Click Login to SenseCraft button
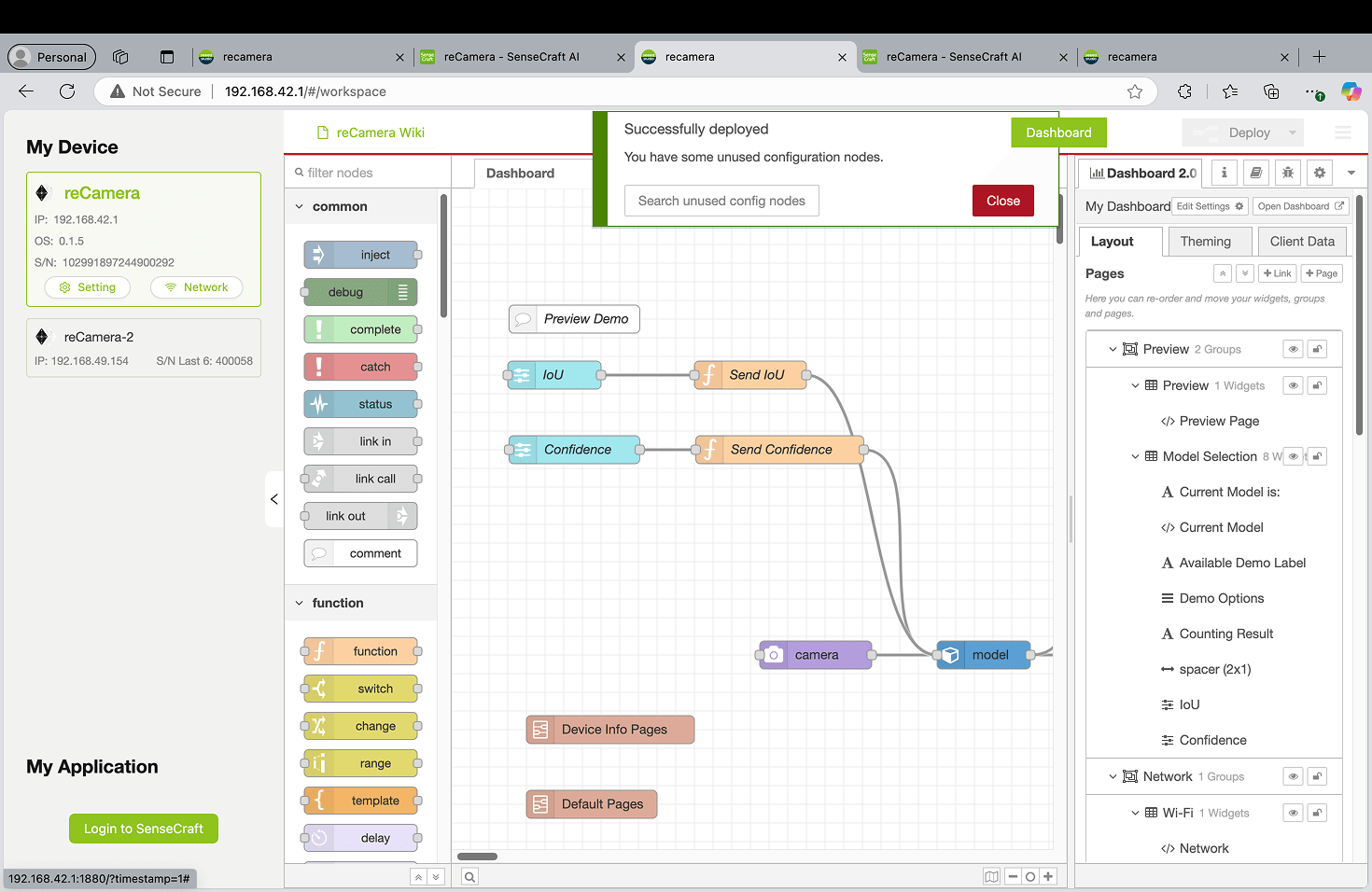 click(x=144, y=829)
